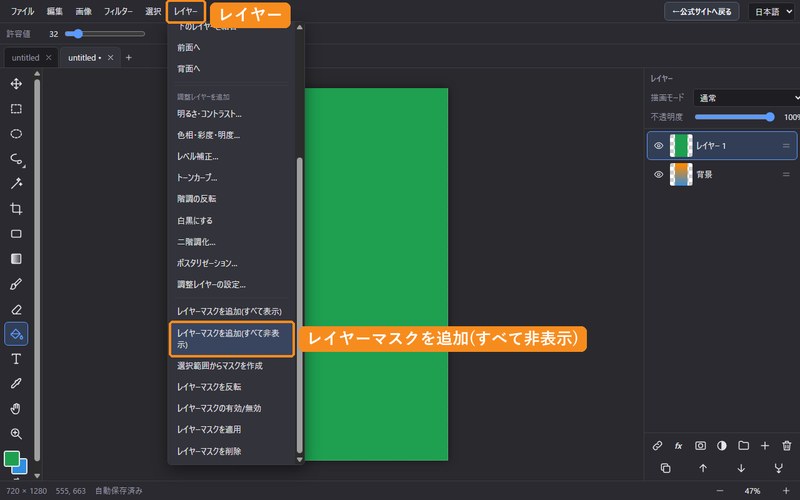Open the 選択 menu

(153, 11)
